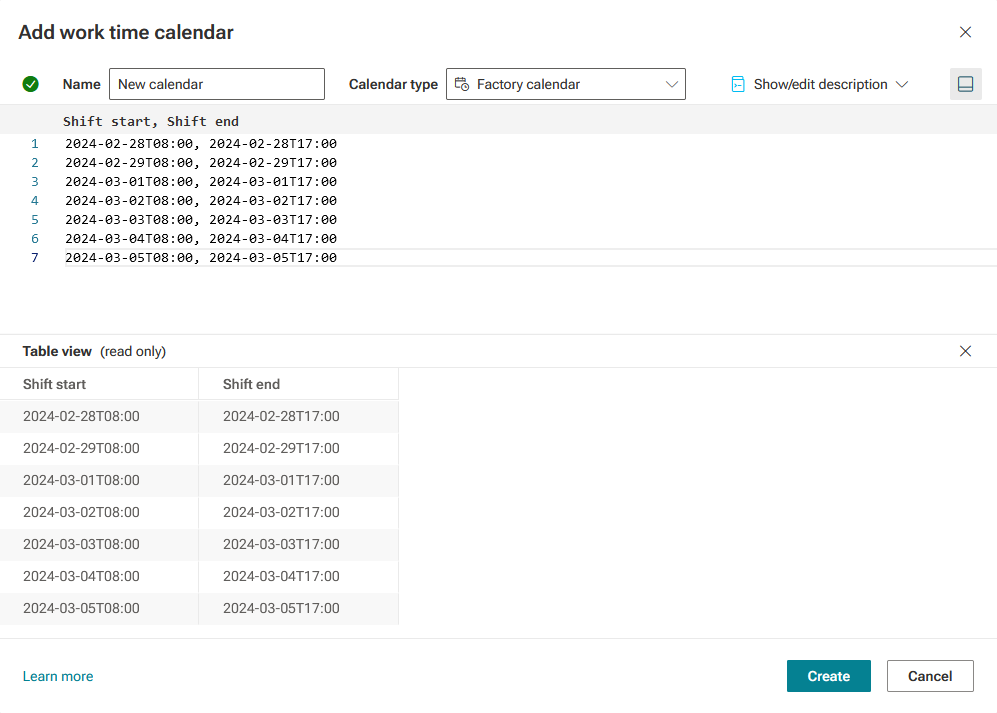This screenshot has height=713, width=997.
Task: Click editor line 2 with 2024-02-29
Action: coord(201,163)
